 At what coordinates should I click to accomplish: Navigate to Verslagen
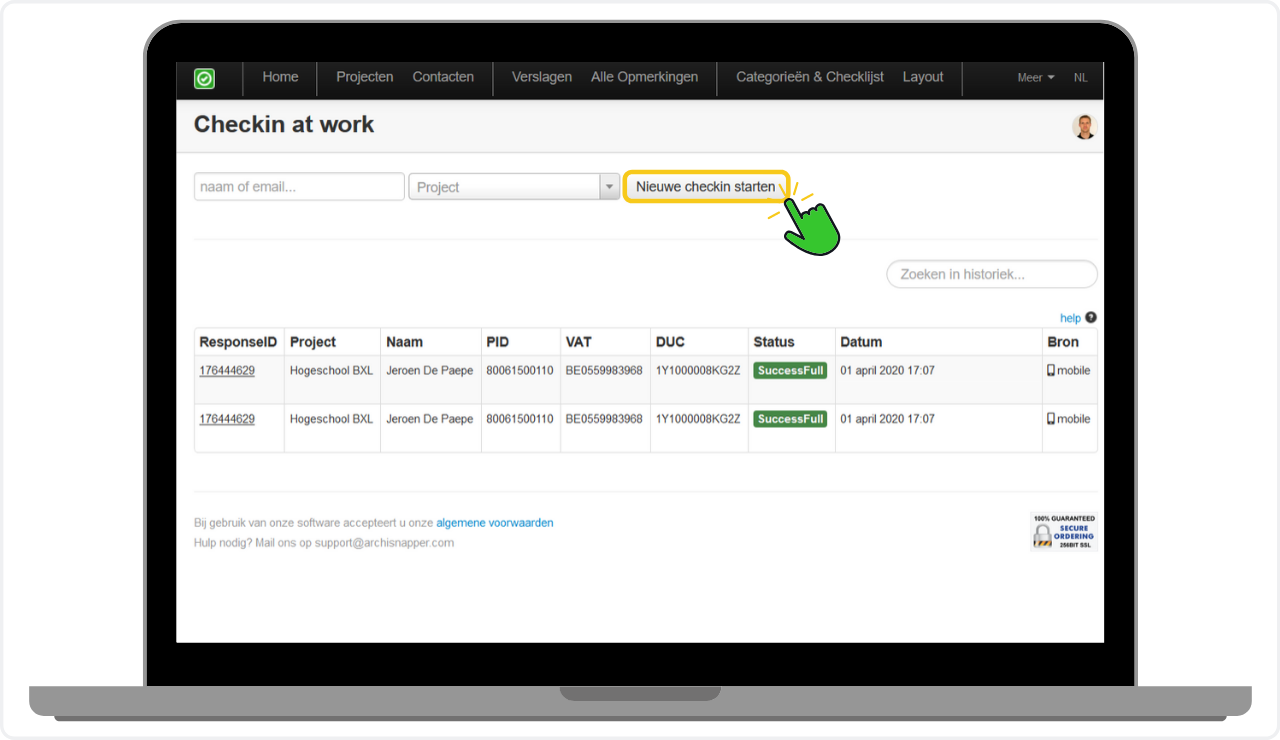tap(541, 77)
